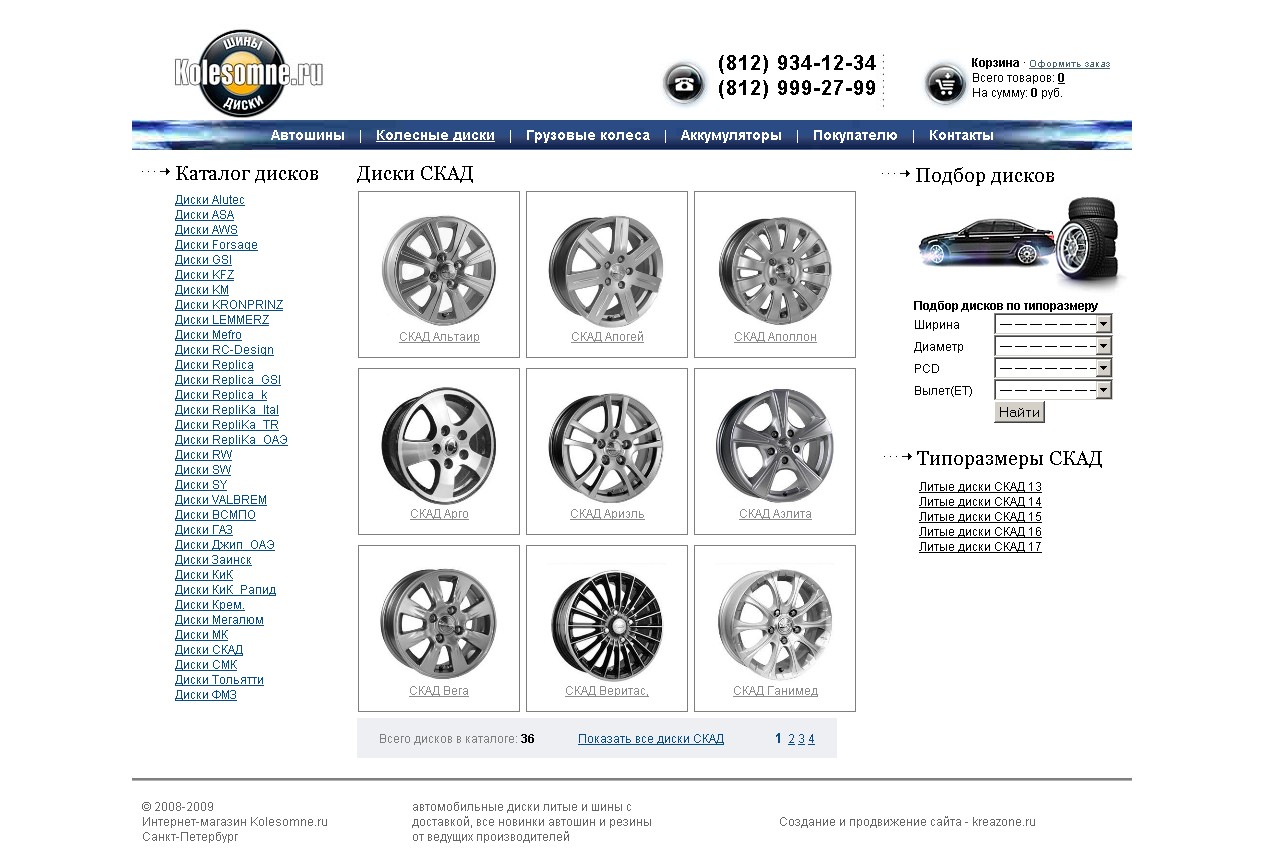Image resolution: width=1262 pixels, height=864 pixels.
Task: Click the telephone icon near phone numbers
Action: (x=684, y=83)
